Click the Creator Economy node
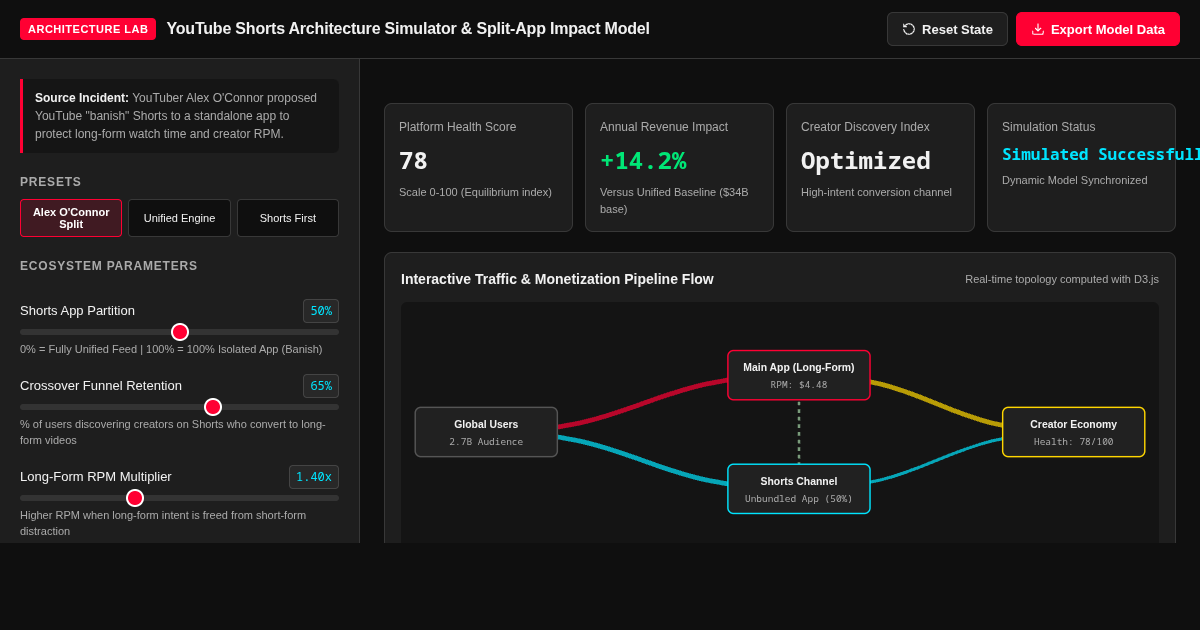The height and width of the screenshot is (630, 1200). pos(1074,432)
